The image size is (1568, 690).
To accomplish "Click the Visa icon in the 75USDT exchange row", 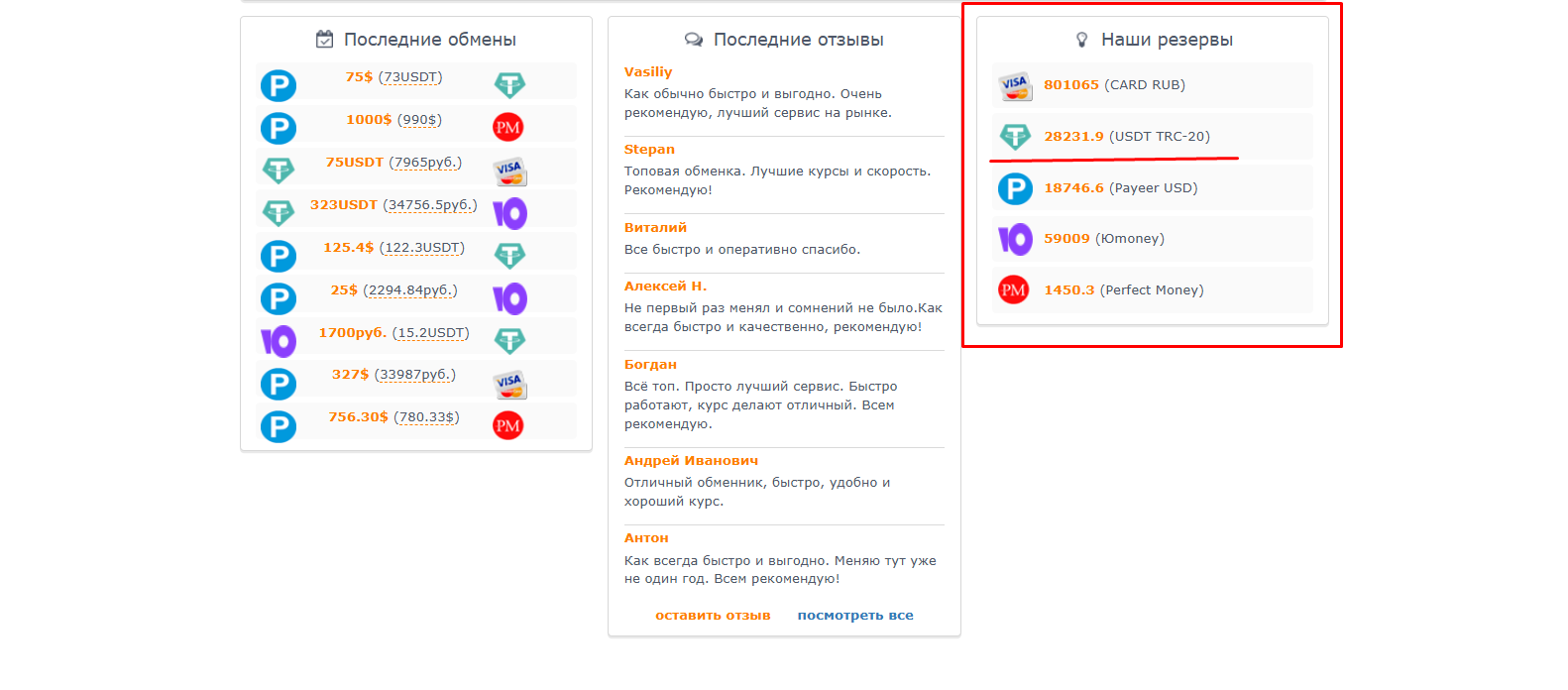I will coord(509,171).
